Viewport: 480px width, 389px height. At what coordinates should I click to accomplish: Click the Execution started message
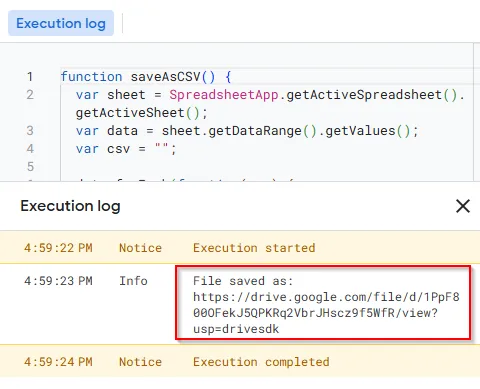tap(254, 248)
